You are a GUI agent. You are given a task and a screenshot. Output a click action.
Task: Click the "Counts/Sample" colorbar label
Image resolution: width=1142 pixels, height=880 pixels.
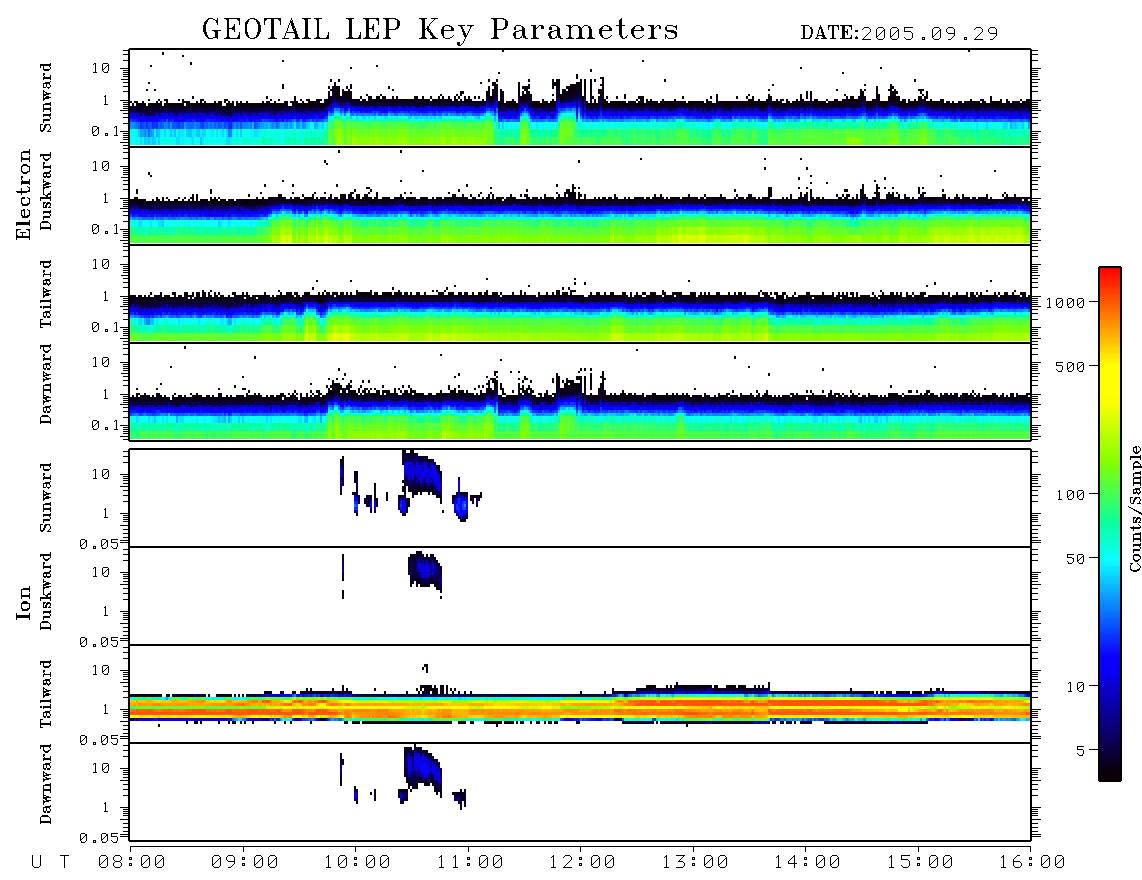click(x=1134, y=508)
